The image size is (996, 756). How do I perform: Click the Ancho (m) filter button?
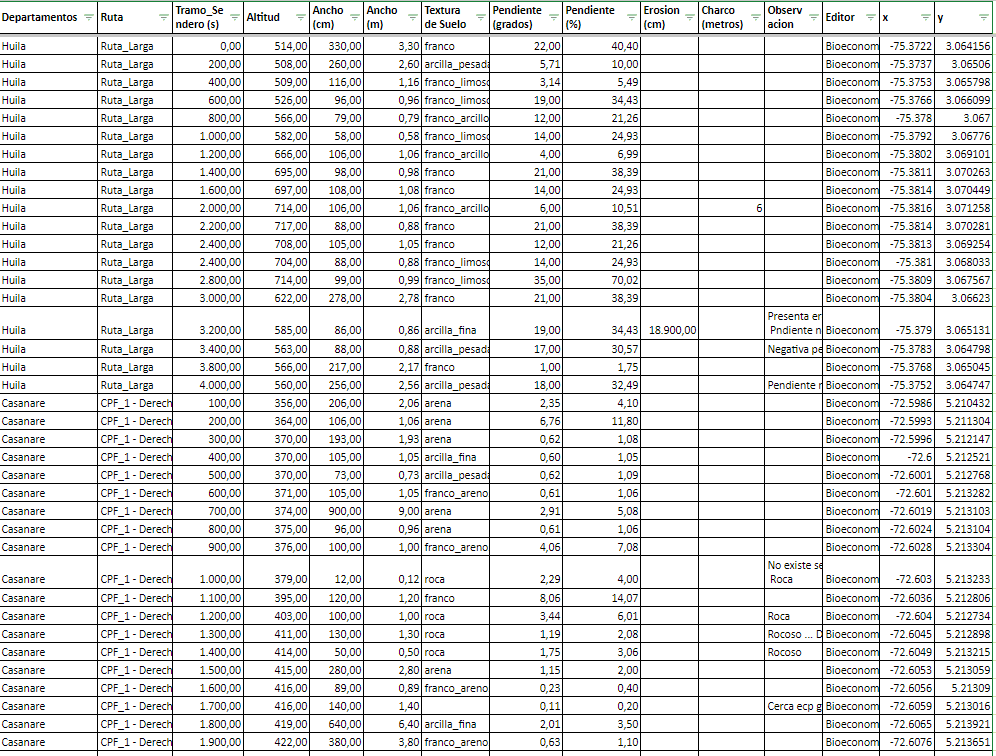(412, 18)
